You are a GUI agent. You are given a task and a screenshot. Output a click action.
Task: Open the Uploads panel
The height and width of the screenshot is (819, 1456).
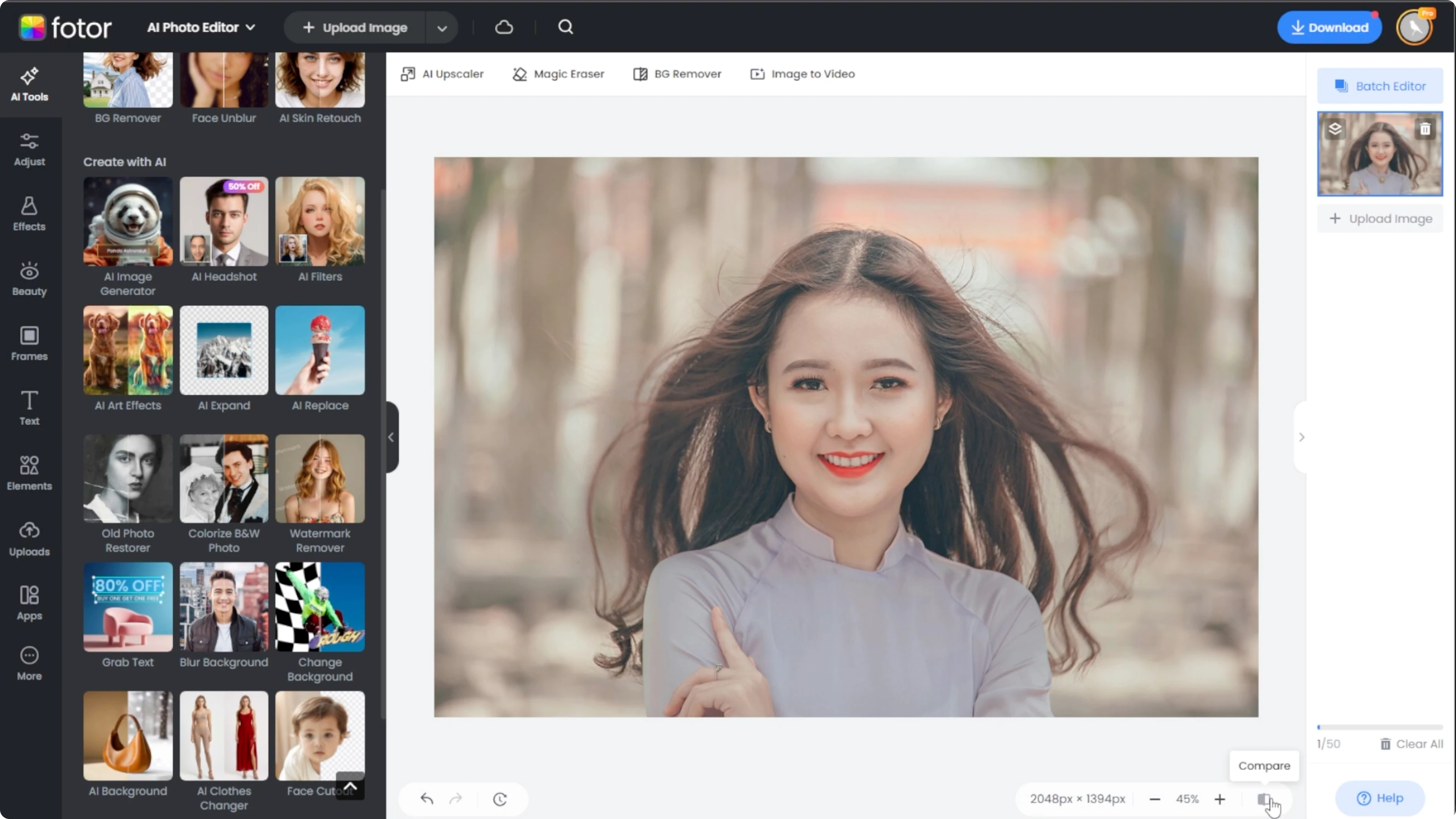(x=29, y=539)
